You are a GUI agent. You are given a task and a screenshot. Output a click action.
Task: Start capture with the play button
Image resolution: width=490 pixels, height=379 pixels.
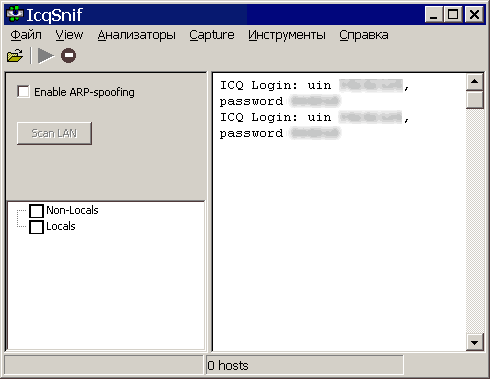pyautogui.click(x=46, y=56)
